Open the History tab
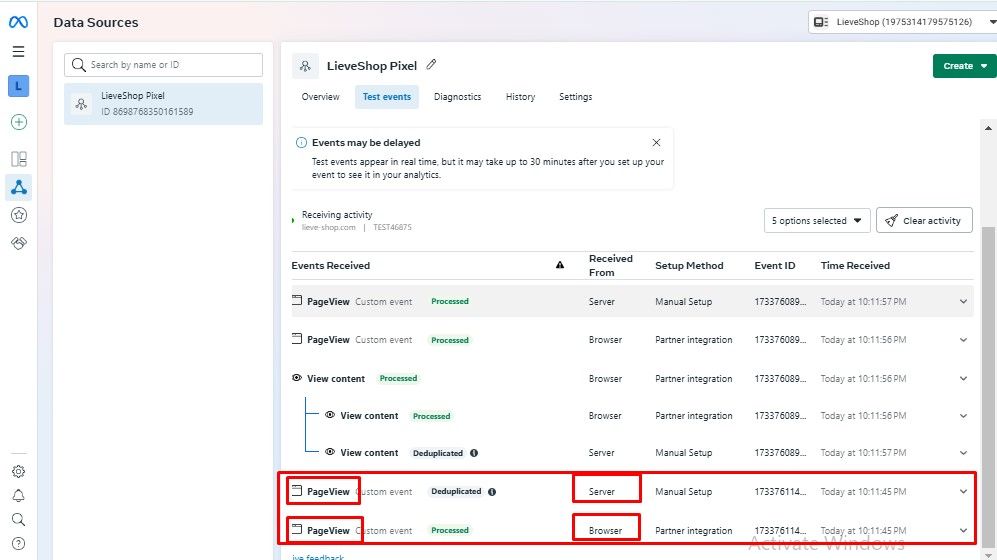Viewport: 997px width, 560px height. 520,97
